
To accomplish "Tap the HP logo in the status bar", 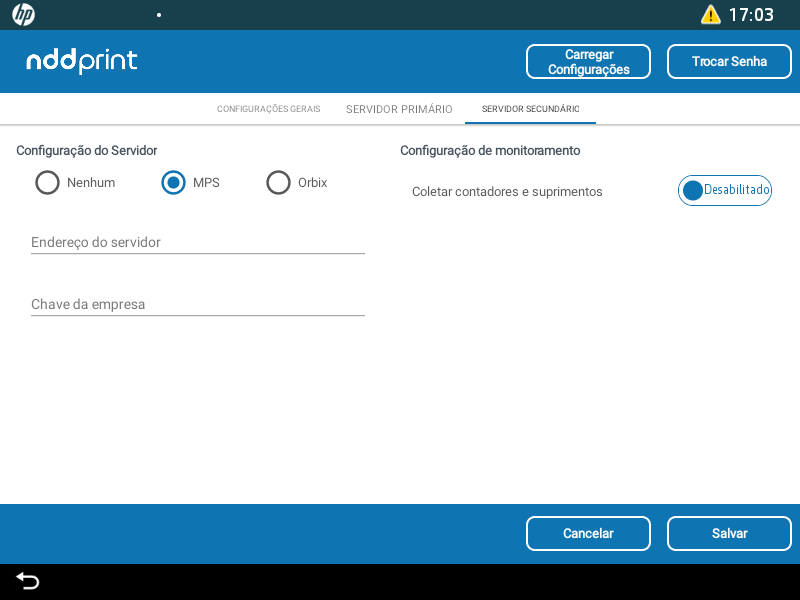I will pos(23,15).
